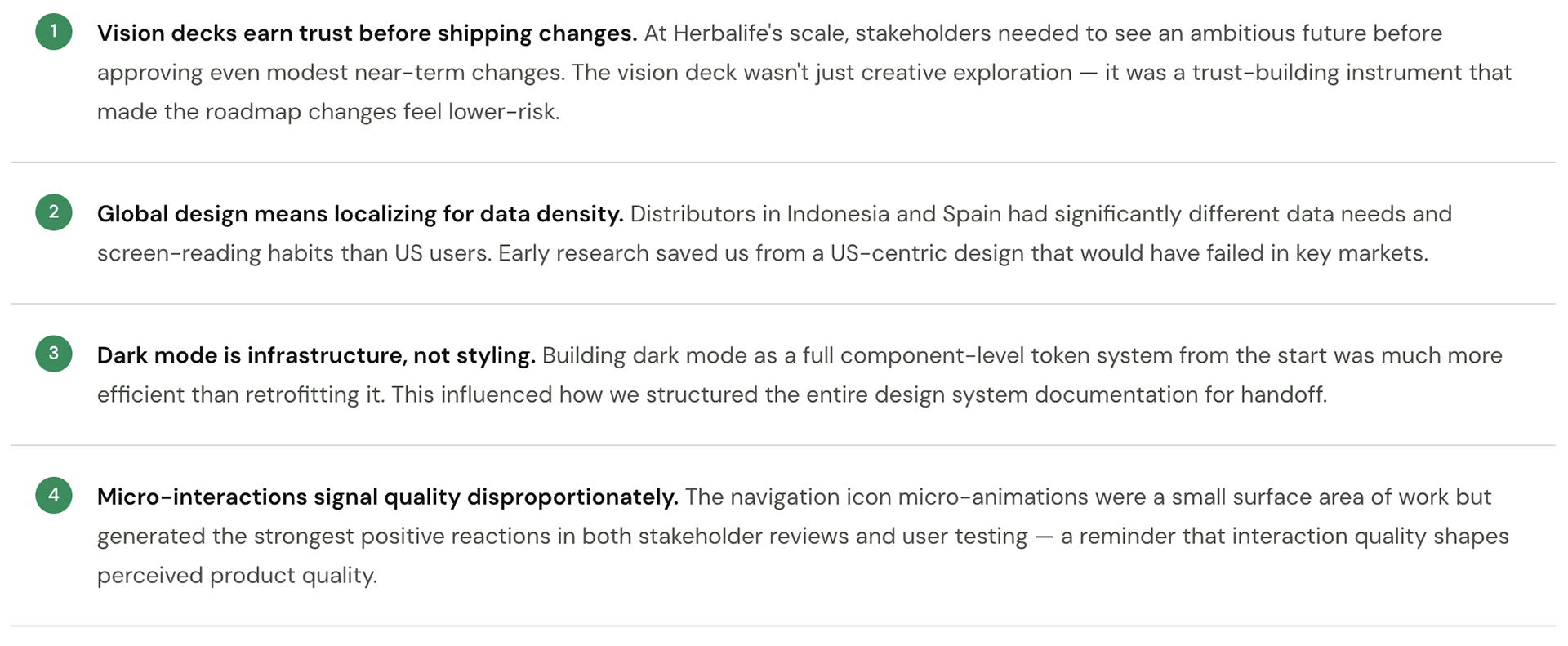Click the word "Indonesia" in the second lesson
The height and width of the screenshot is (646, 1568).
pos(837,214)
